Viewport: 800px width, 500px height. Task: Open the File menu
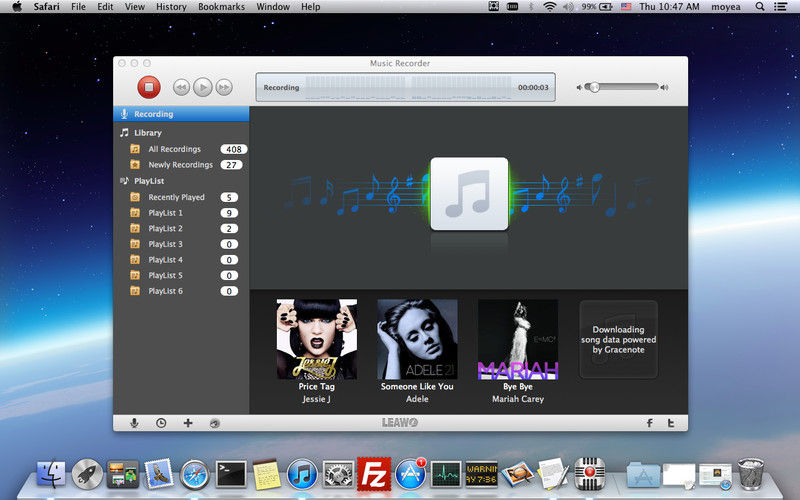pyautogui.click(x=78, y=7)
